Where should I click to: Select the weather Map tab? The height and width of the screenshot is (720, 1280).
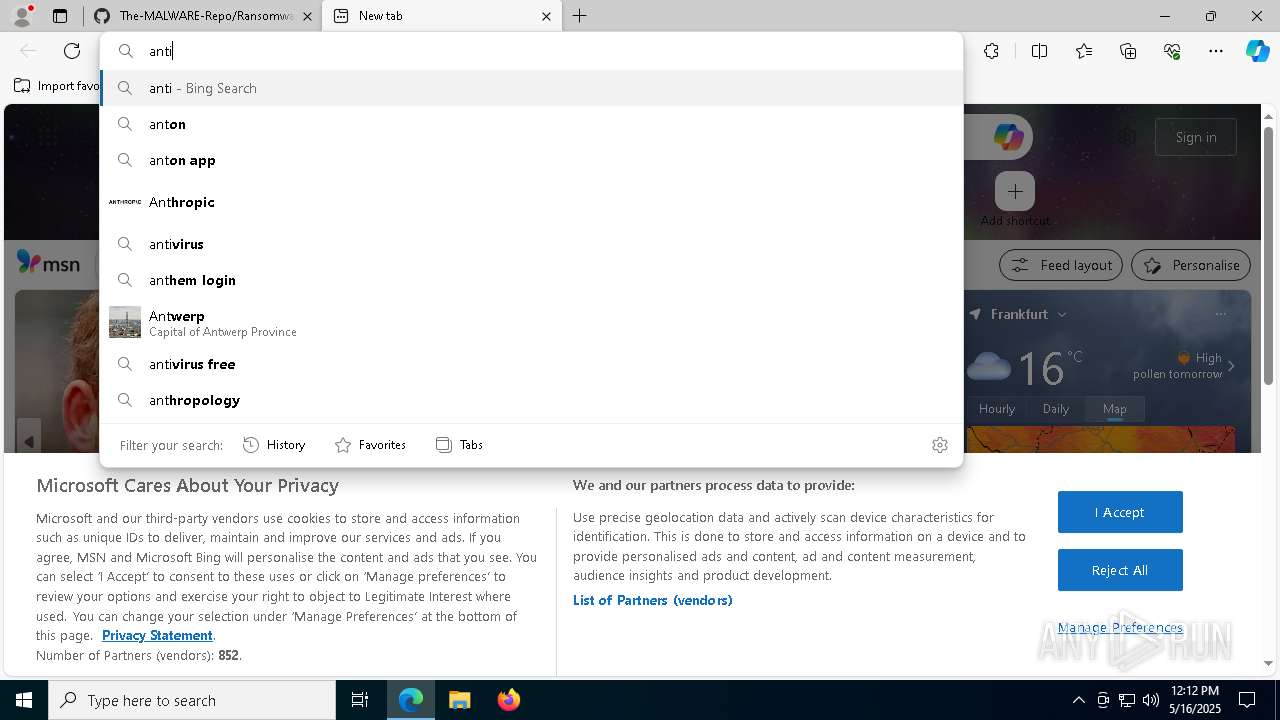[x=1115, y=408]
